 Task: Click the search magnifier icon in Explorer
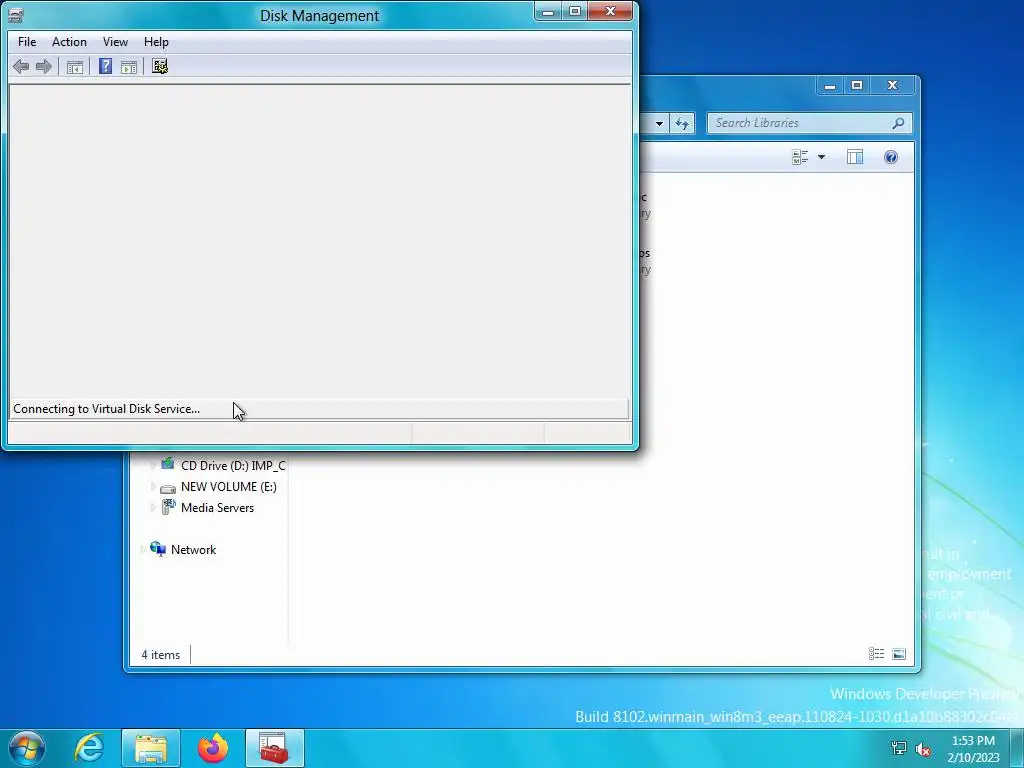[899, 123]
